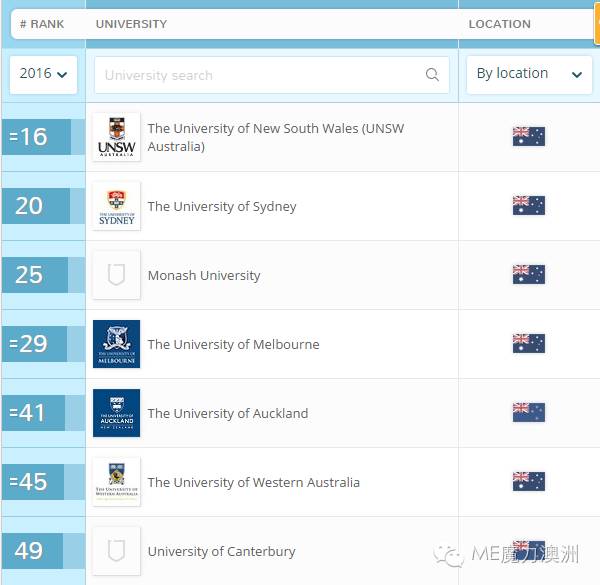Screen dimensions: 600x585
Task: Click the =45 rank badge
Action: point(33,482)
